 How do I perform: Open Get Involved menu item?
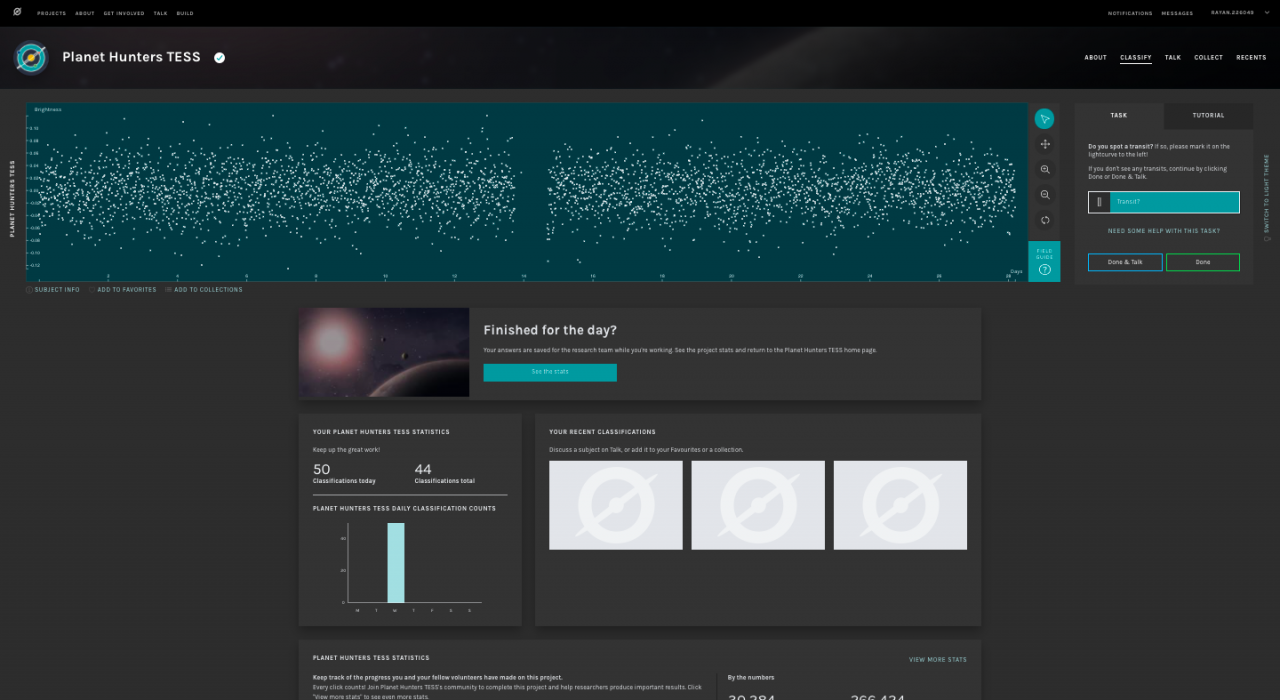coord(124,13)
